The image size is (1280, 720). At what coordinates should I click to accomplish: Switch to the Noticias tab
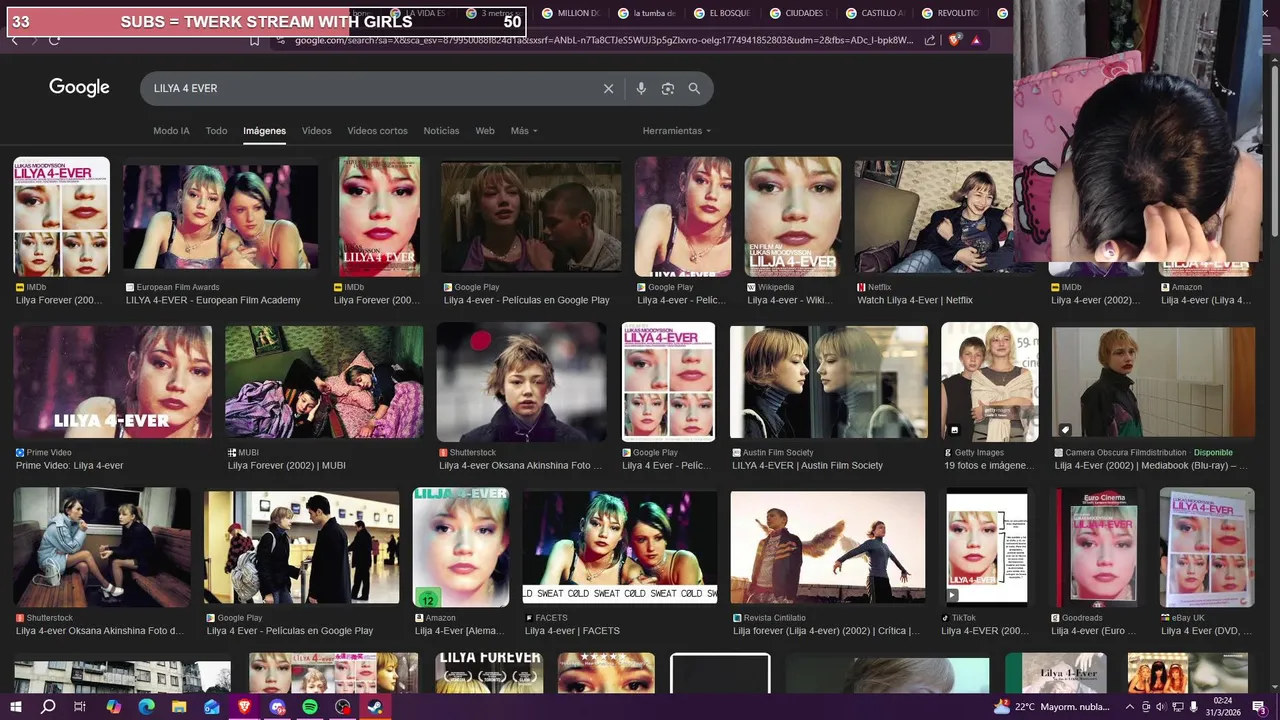pyautogui.click(x=441, y=131)
